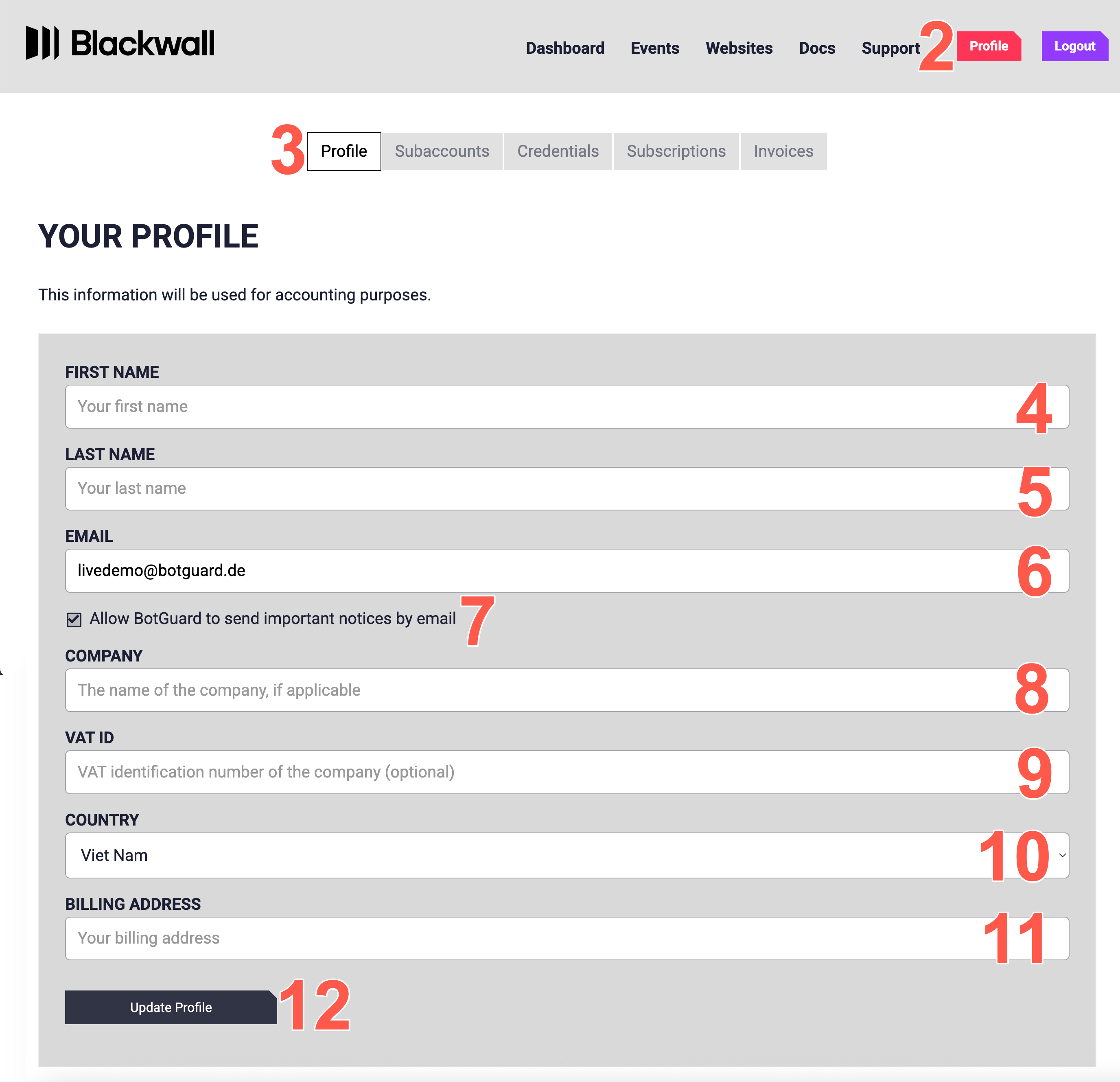Click the pink Profile button
Viewport: 1120px width, 1082px height.
pyautogui.click(x=988, y=46)
